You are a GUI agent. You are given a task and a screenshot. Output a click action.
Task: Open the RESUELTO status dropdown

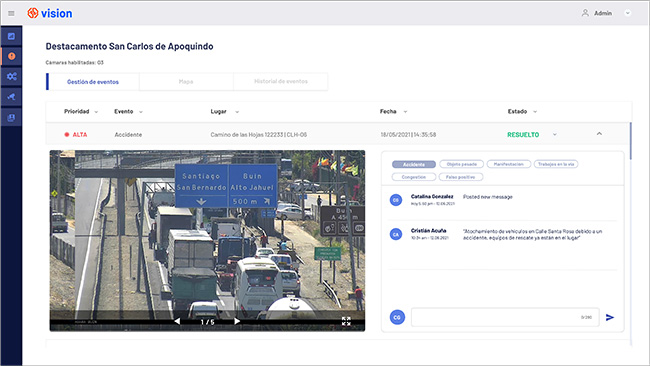point(555,135)
